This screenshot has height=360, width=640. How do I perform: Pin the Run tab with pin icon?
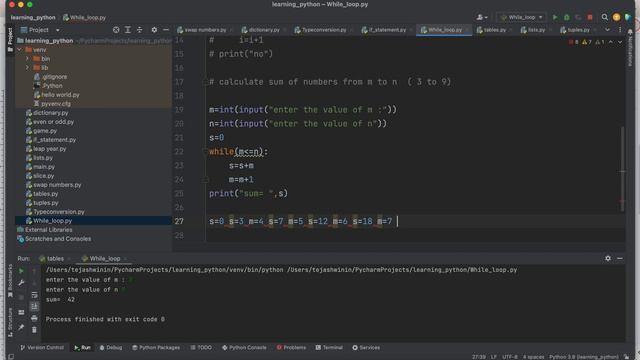[x=21, y=327]
